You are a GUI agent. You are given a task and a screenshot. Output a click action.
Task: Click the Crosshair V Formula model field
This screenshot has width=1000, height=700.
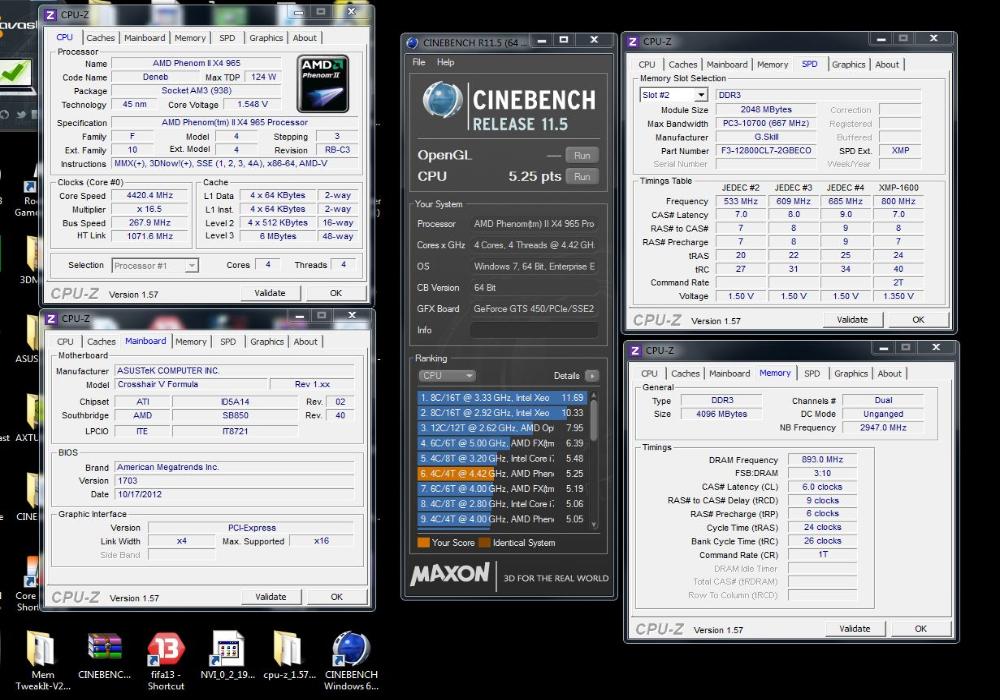pyautogui.click(x=190, y=384)
